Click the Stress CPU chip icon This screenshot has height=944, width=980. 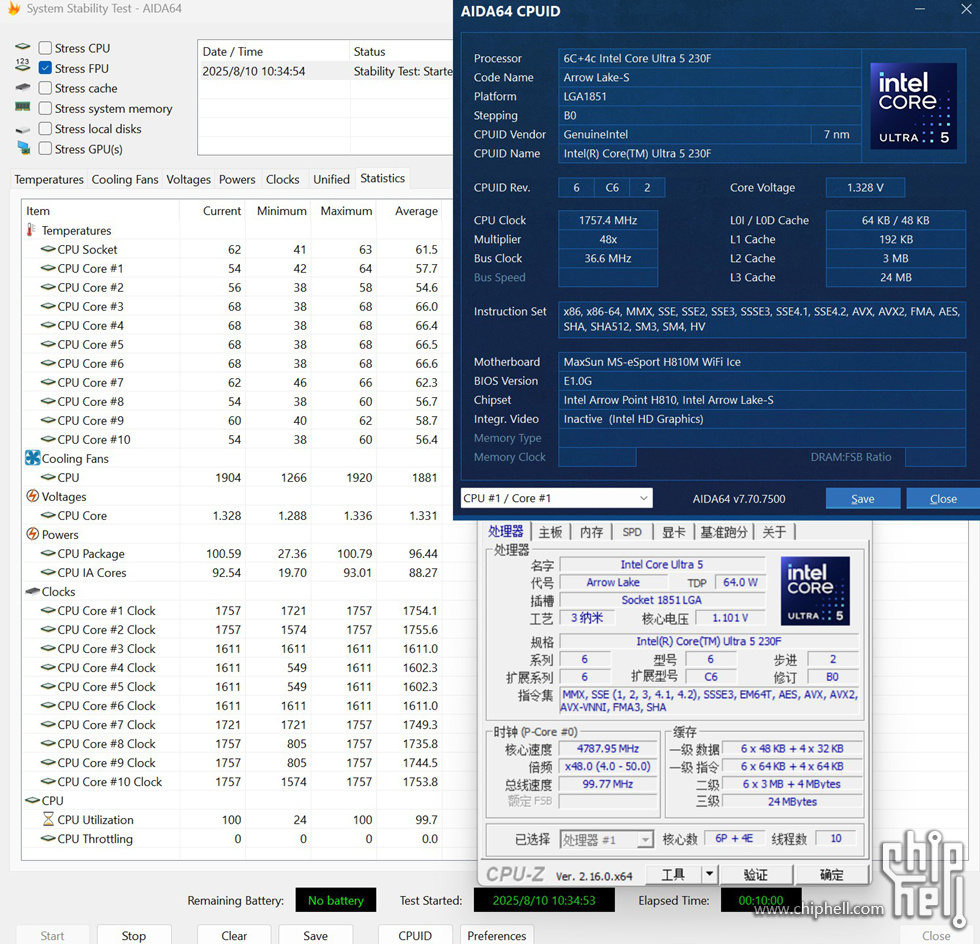tap(22, 47)
